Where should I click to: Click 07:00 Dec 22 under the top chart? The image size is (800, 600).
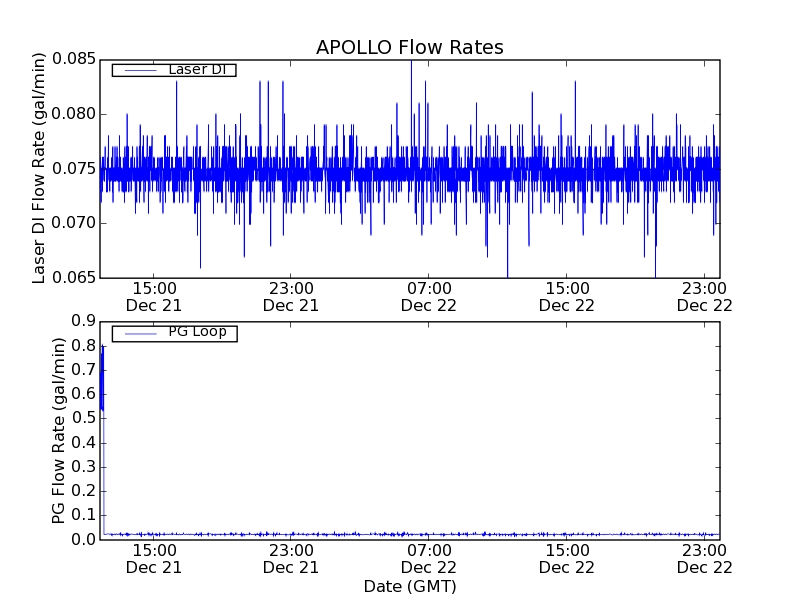pyautogui.click(x=429, y=297)
